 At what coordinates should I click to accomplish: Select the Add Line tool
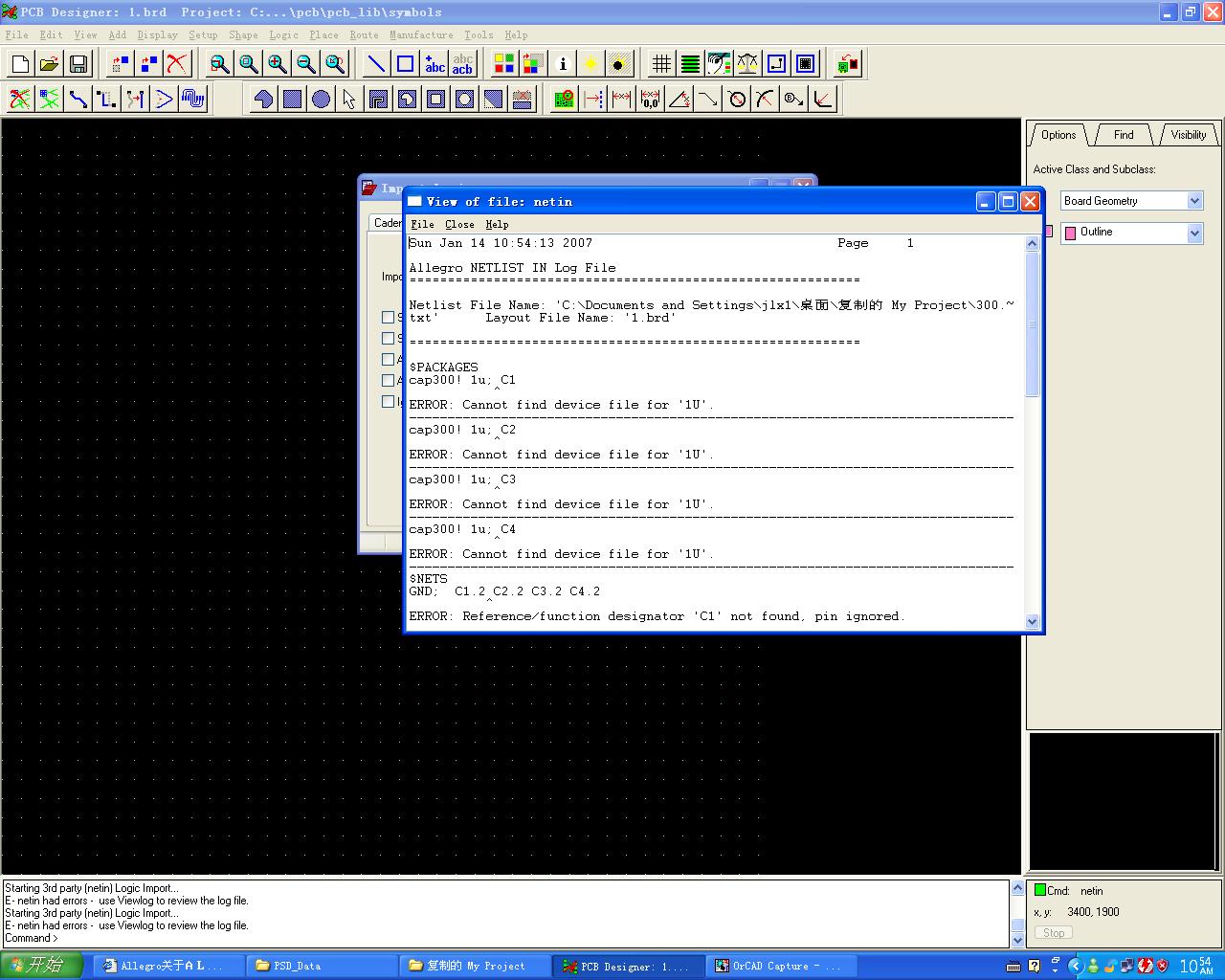(x=377, y=64)
